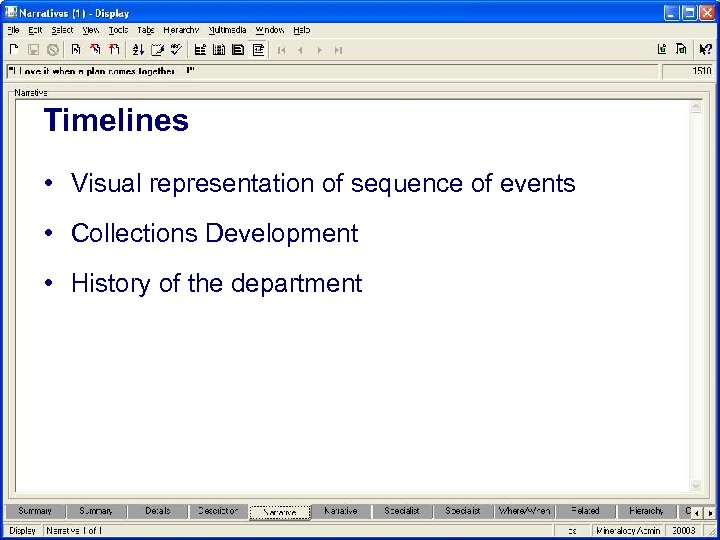The height and width of the screenshot is (540, 720).
Task: Go to the last record arrow
Action: click(x=338, y=50)
